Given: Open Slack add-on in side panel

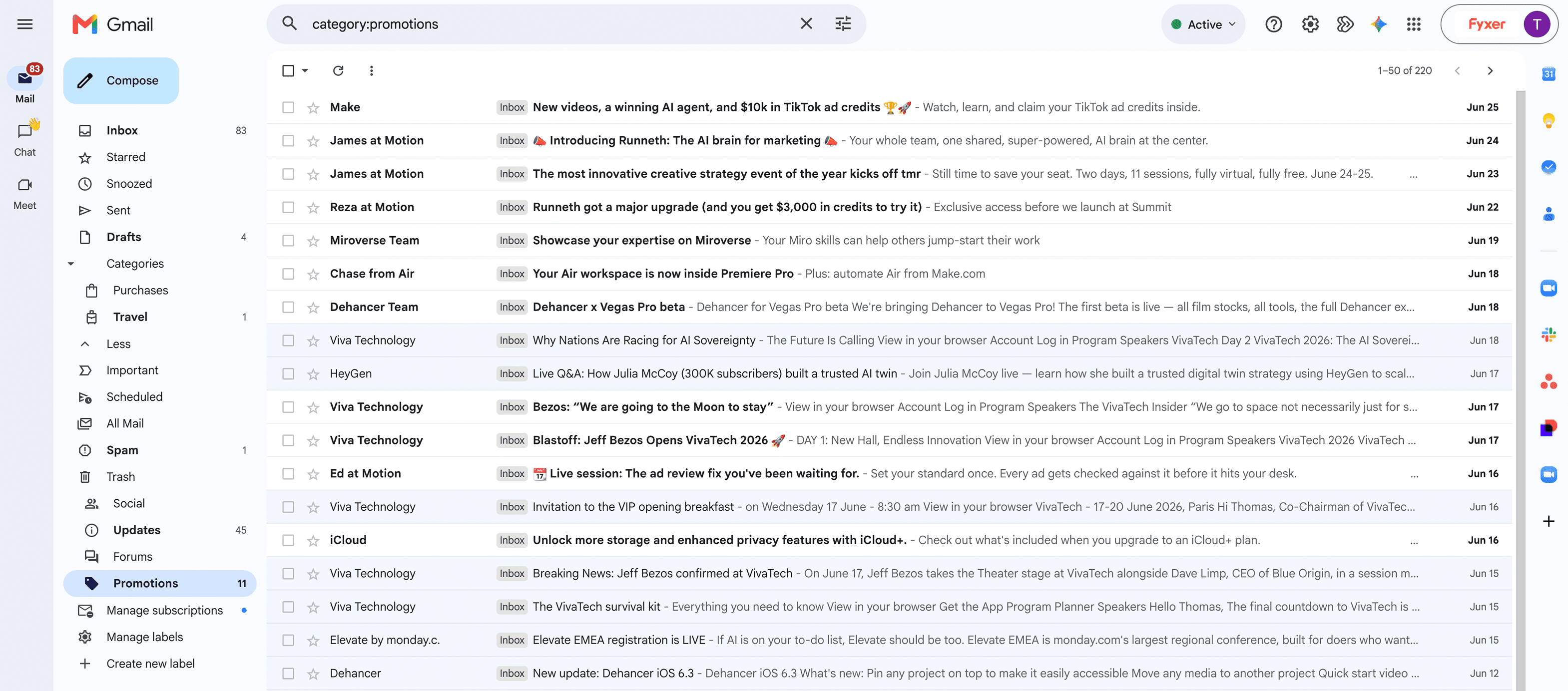Looking at the screenshot, I should (x=1549, y=334).
